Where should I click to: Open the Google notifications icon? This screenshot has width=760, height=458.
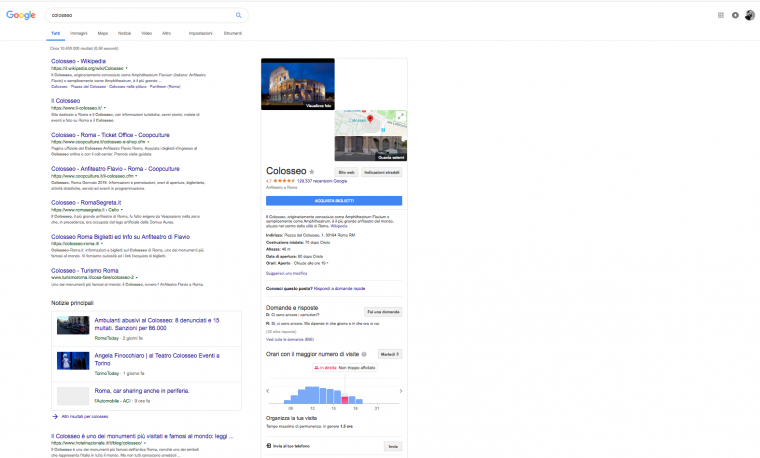click(735, 15)
